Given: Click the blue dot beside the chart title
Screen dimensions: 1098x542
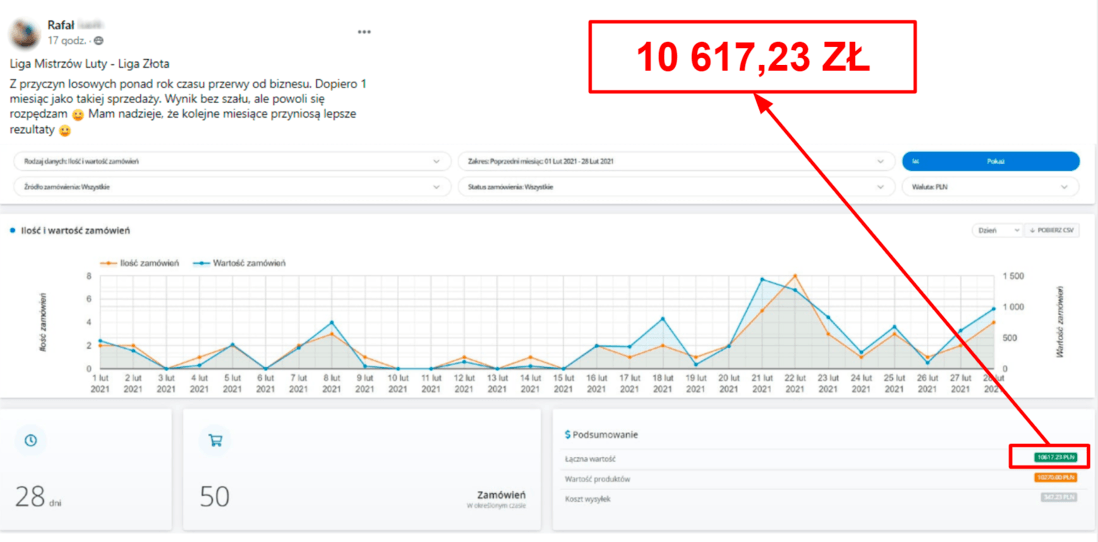Looking at the screenshot, I should pyautogui.click(x=12, y=231).
